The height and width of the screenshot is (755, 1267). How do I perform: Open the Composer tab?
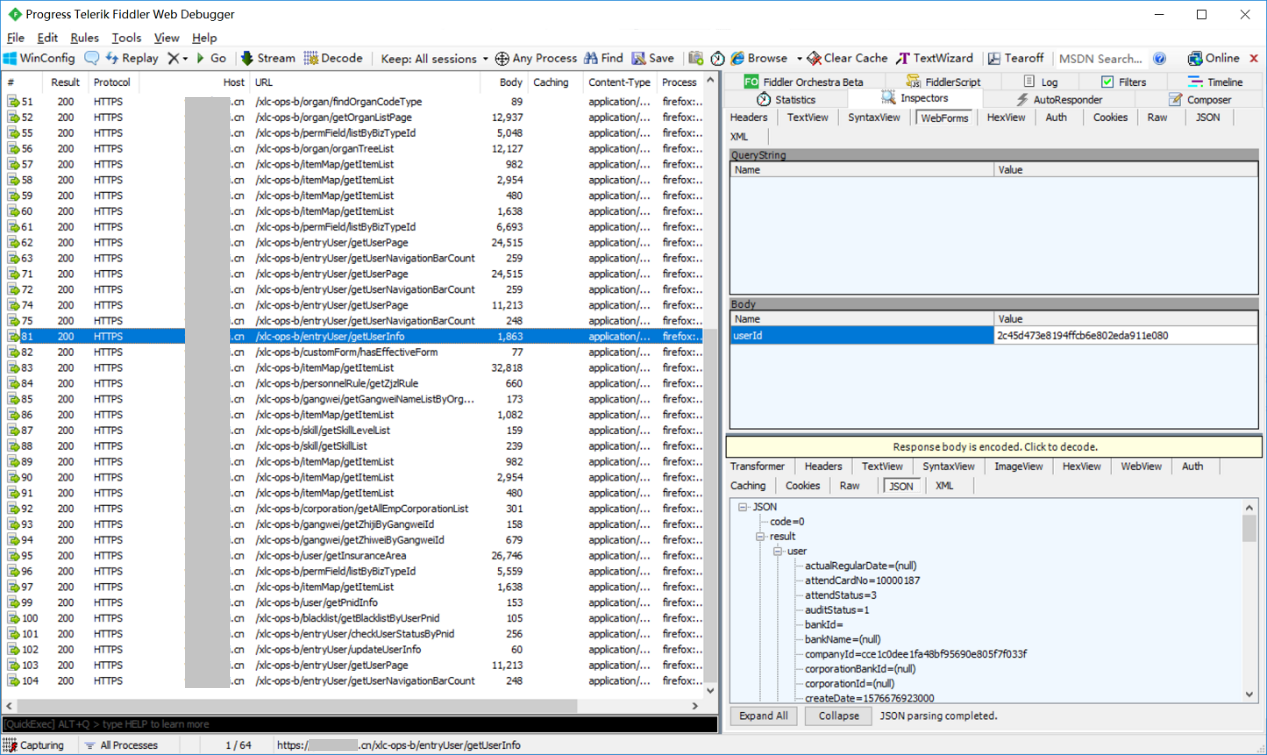click(1200, 100)
